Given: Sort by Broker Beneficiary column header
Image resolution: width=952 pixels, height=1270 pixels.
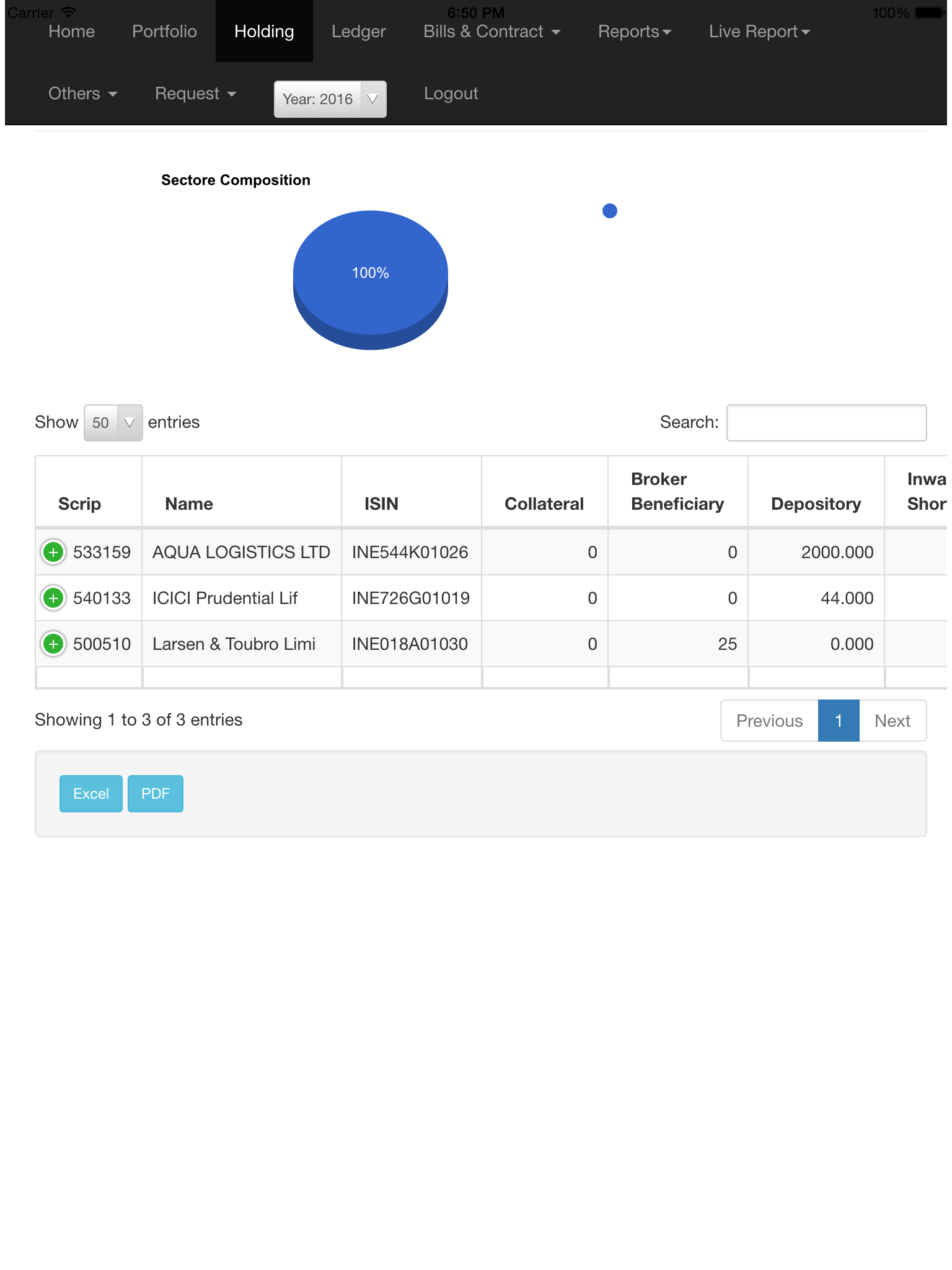Looking at the screenshot, I should (678, 492).
